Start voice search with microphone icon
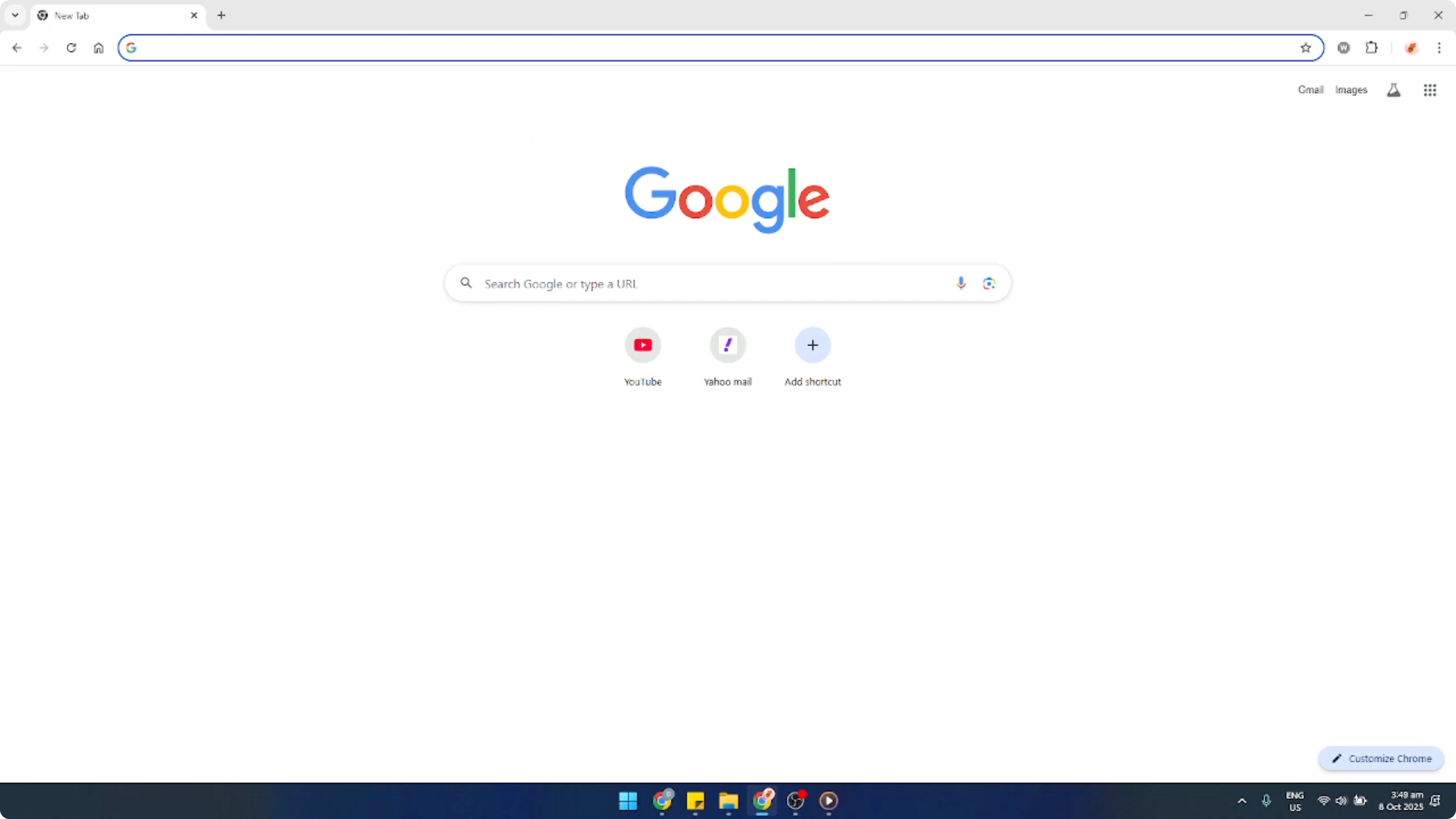The width and height of the screenshot is (1456, 819). [x=961, y=283]
